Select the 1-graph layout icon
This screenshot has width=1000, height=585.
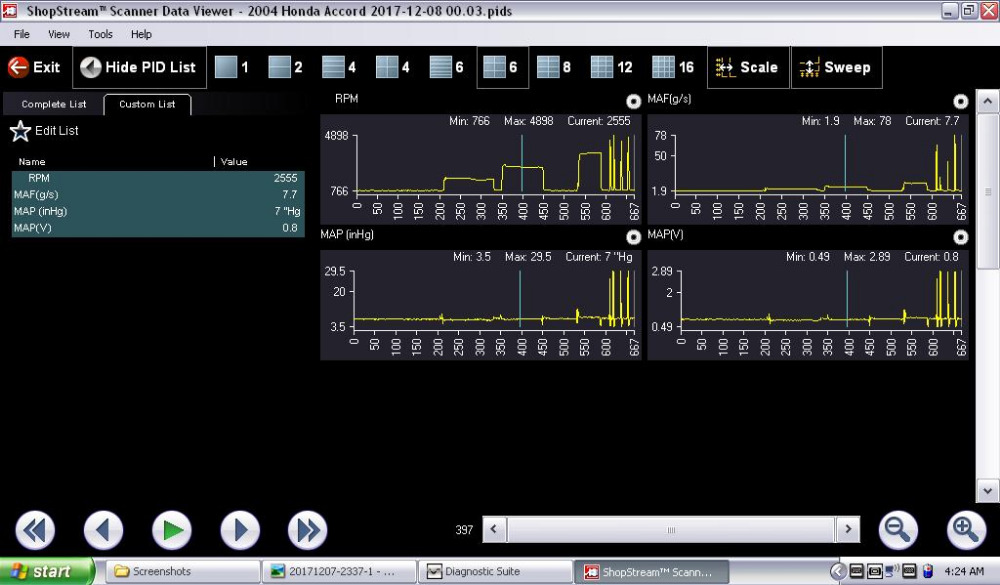coord(227,67)
